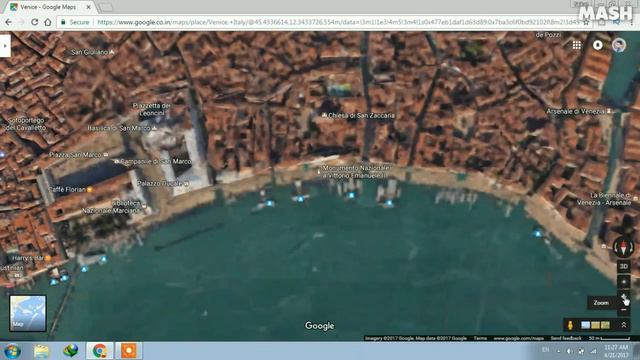Screen dimensions: 640x360
Task: Open Basilica di San Marco place
Action: 122,128
